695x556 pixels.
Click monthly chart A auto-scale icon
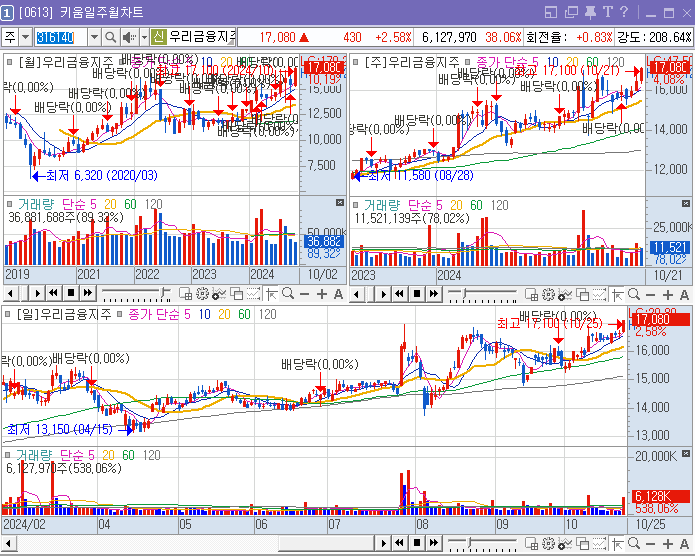tap(338, 294)
